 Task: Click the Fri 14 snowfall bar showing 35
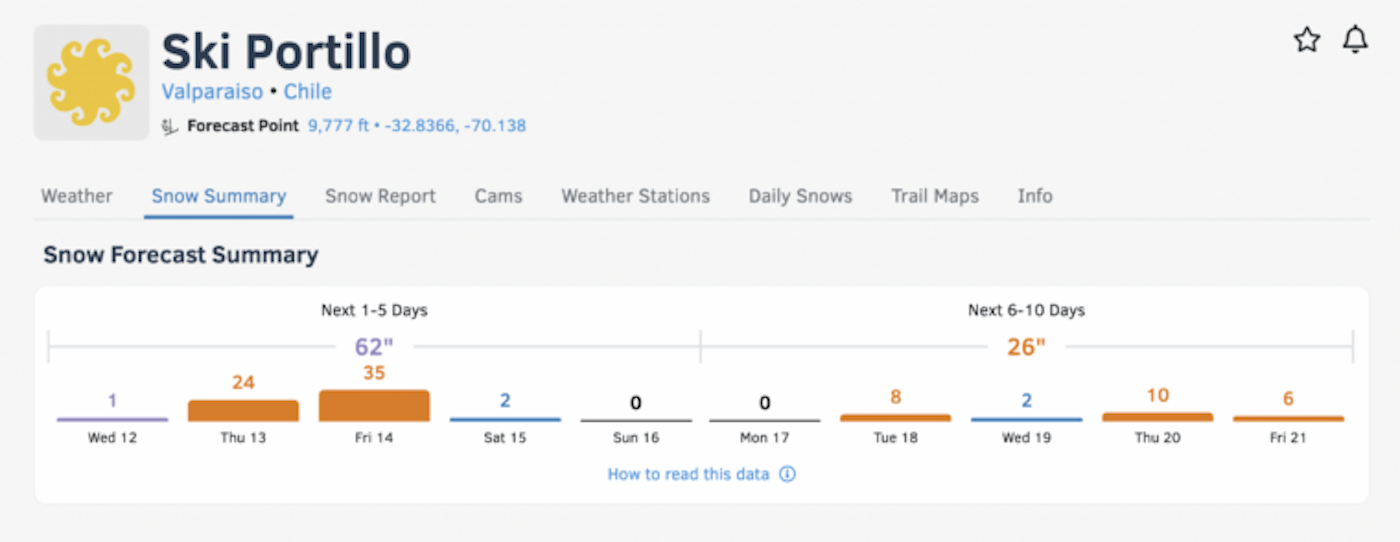(374, 406)
